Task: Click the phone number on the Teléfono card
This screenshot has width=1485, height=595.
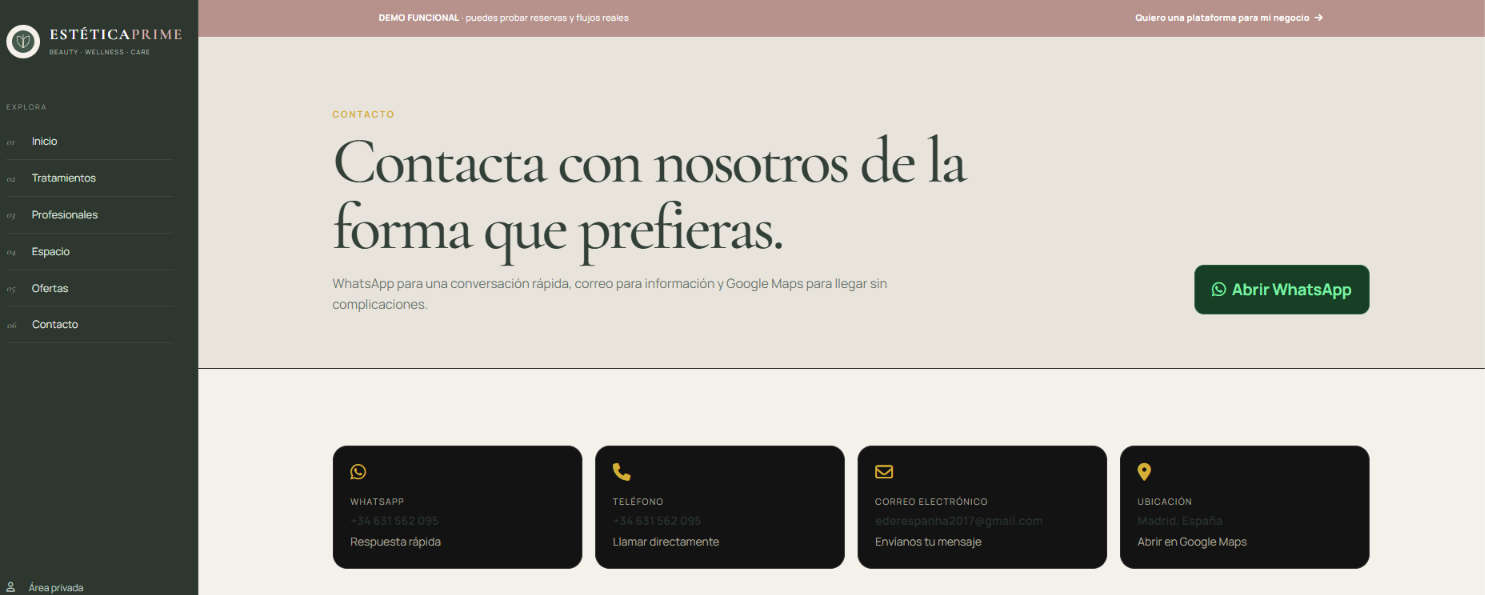Action: pyautogui.click(x=657, y=521)
